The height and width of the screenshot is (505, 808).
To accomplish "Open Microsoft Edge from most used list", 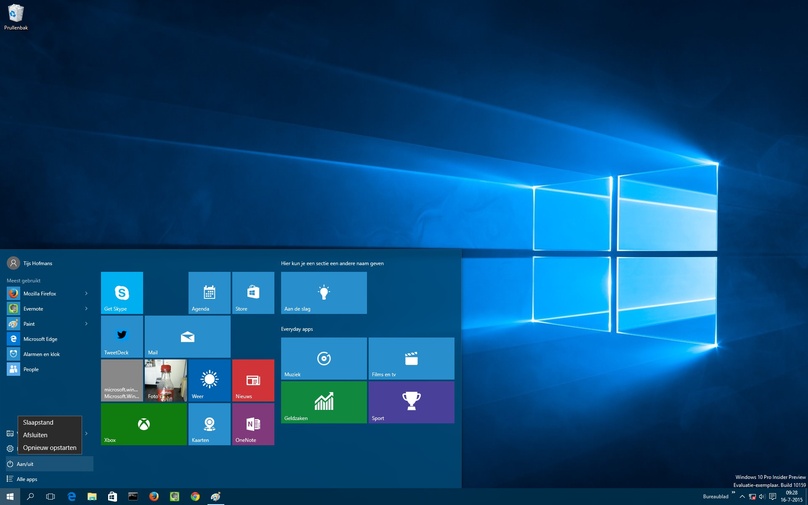I will click(x=48, y=339).
